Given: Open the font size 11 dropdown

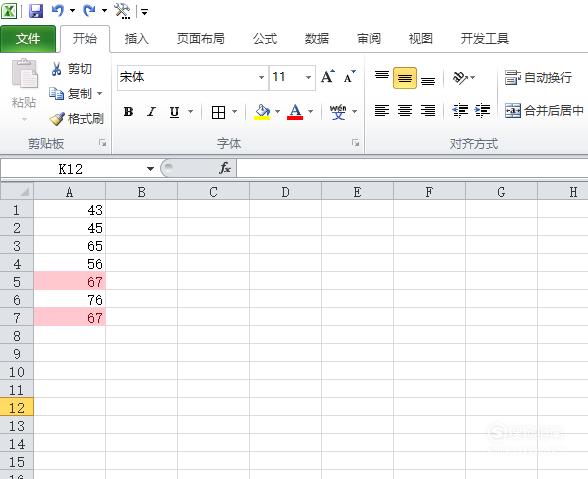Looking at the screenshot, I should (308, 77).
